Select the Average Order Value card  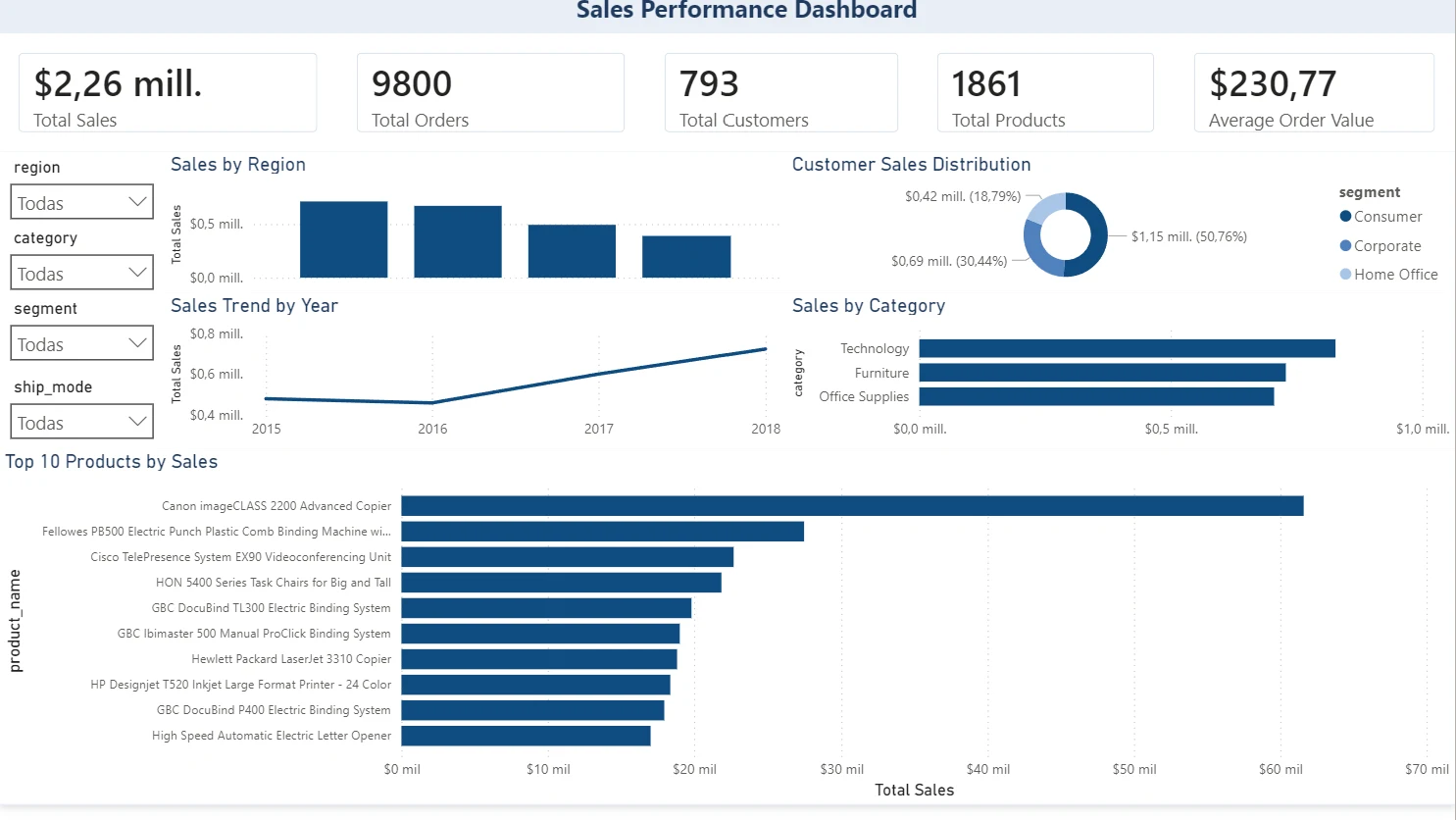[1314, 93]
